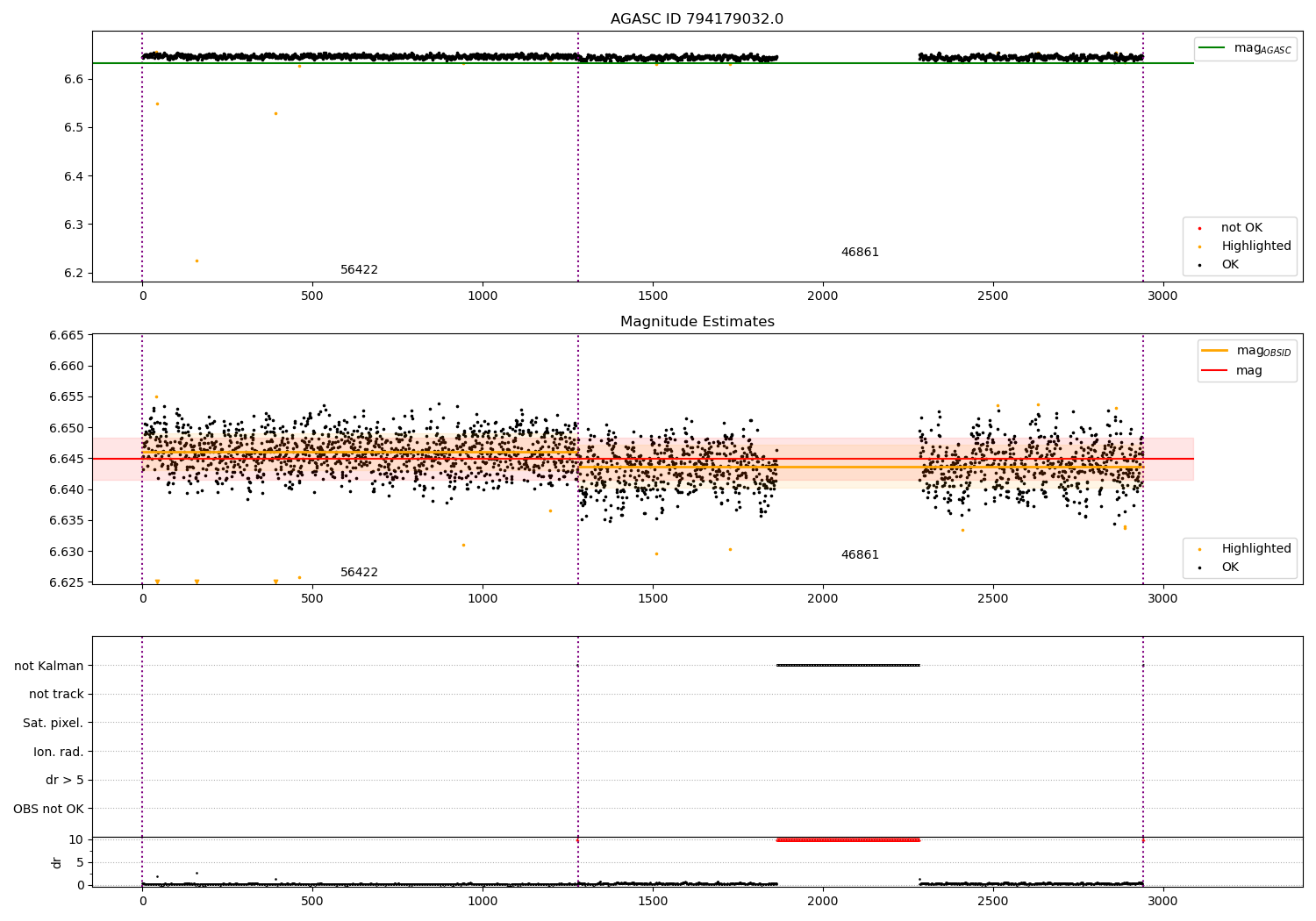Click the orange outlier point near 6.22 in top plot
This screenshot has height=921, width=1316.
[197, 261]
